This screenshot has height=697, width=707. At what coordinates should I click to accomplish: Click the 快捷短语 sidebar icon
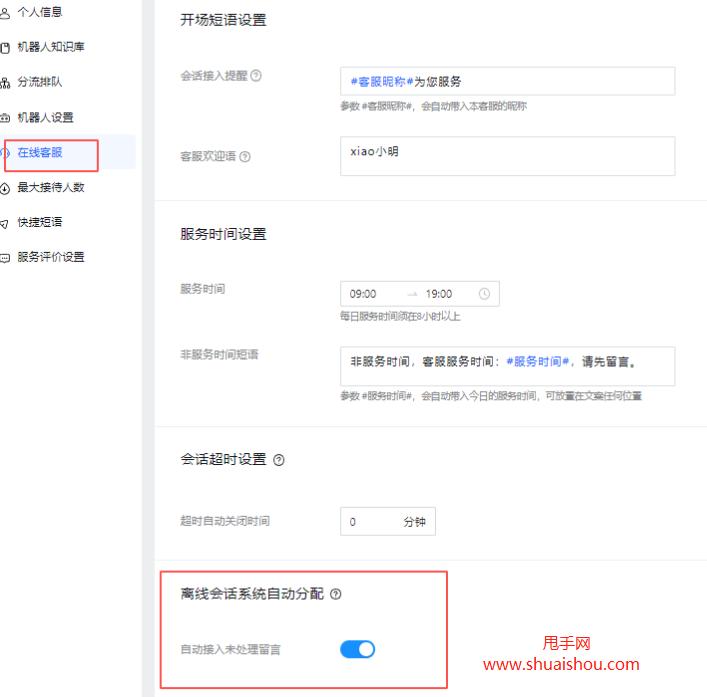point(5,223)
